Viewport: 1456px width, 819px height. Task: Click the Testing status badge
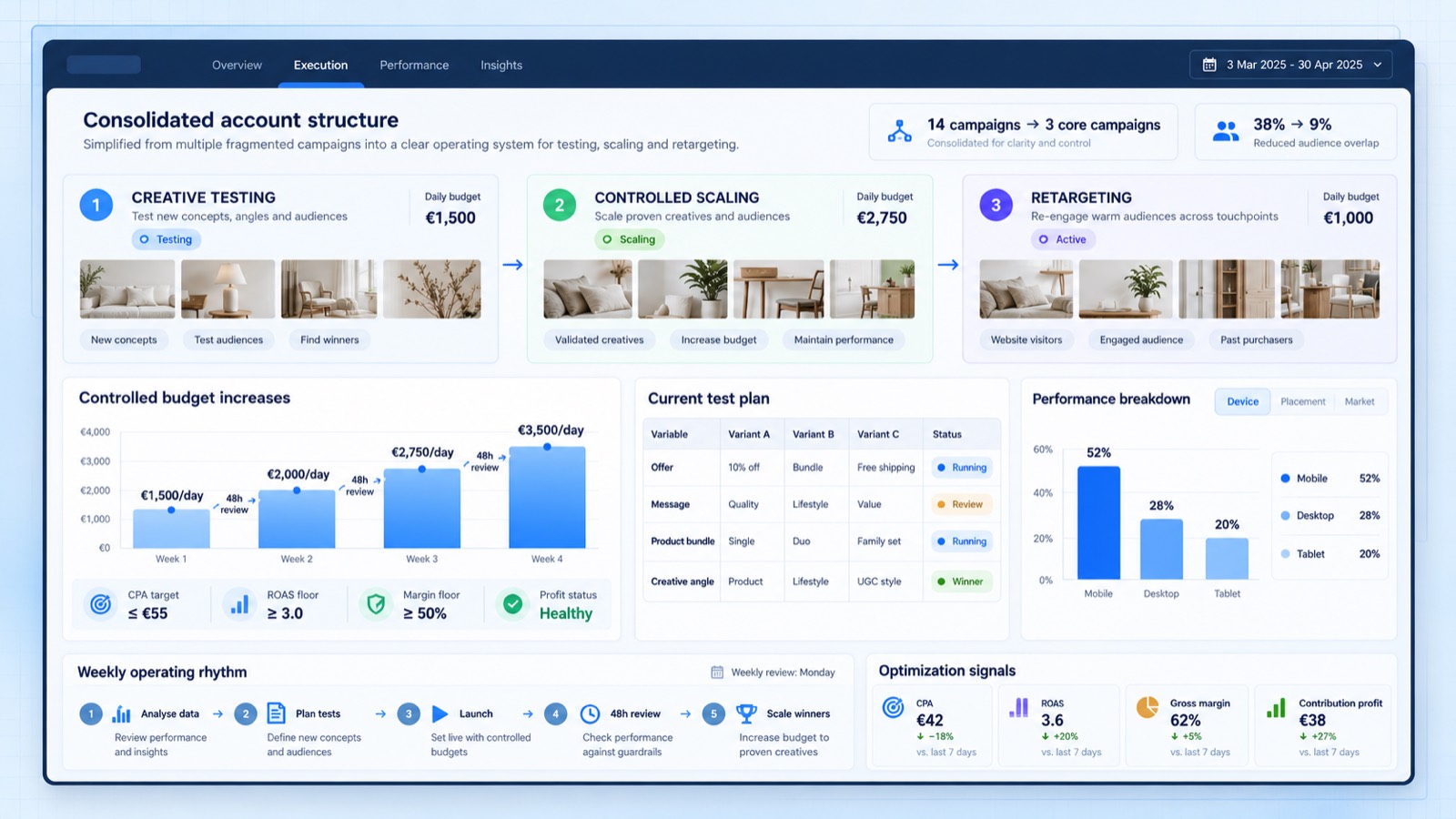coord(167,239)
